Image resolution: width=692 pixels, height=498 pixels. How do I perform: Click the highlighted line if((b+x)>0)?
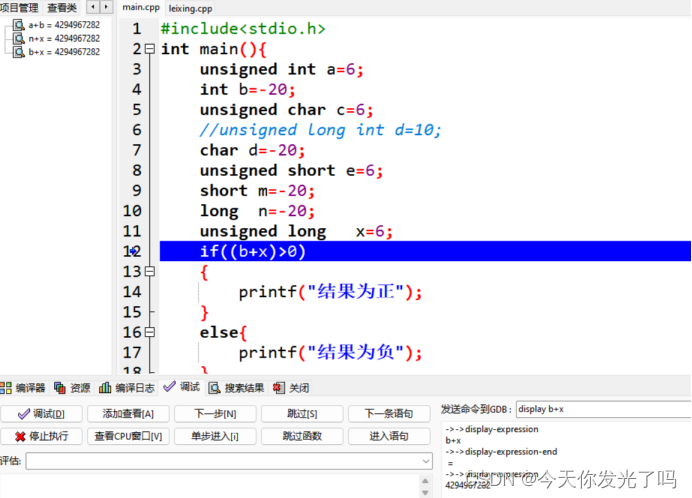tap(425, 251)
